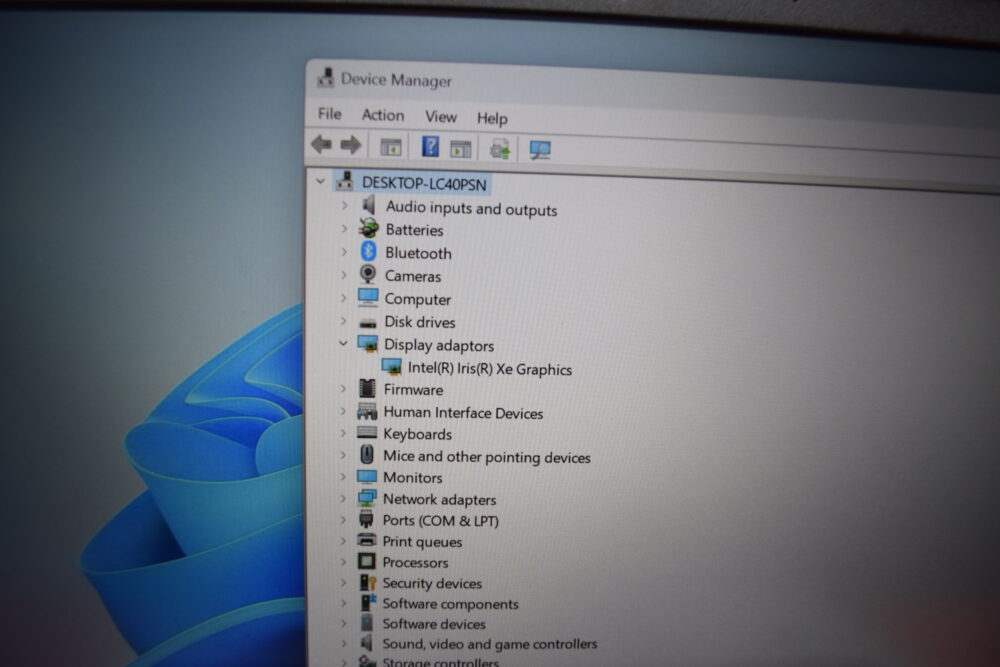Select the Human Interface Devices label
This screenshot has width=1000, height=667.
463,413
